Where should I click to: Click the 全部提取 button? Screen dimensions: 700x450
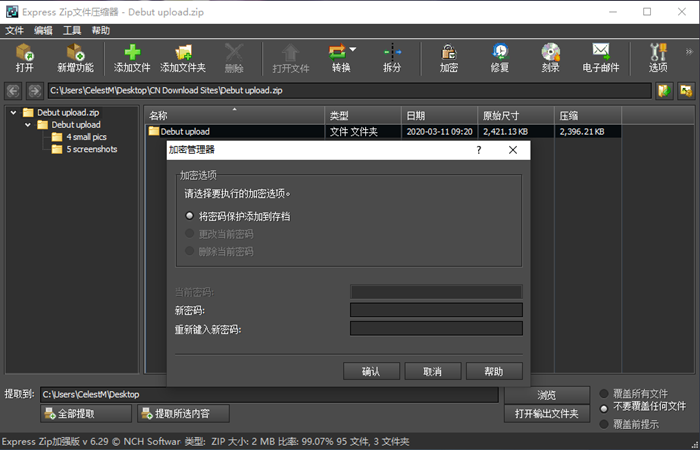(x=86, y=414)
